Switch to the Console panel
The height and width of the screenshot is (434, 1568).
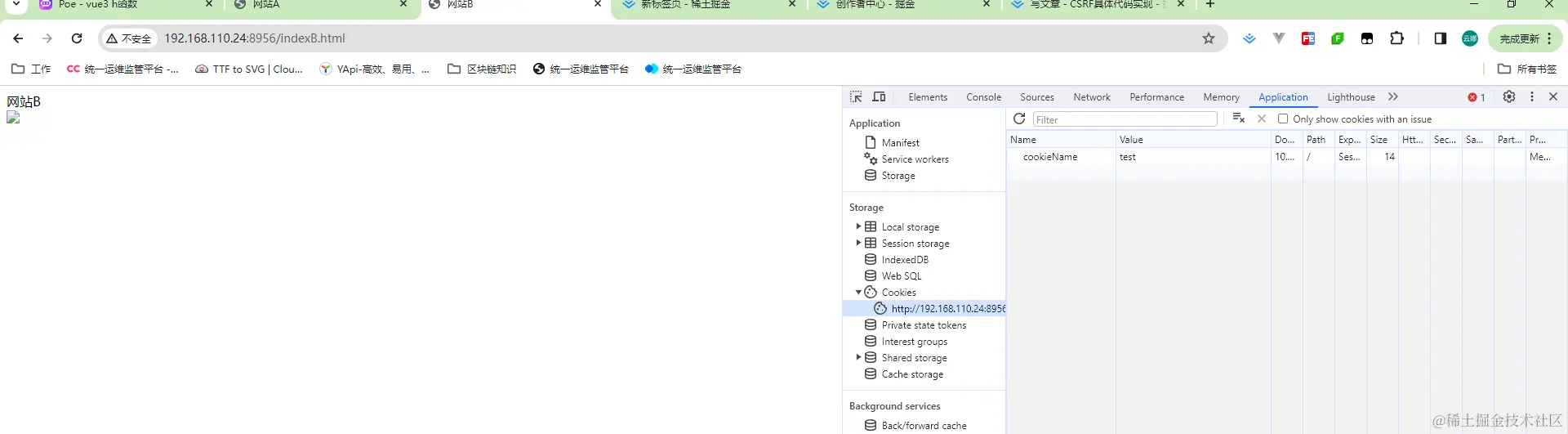click(x=983, y=96)
